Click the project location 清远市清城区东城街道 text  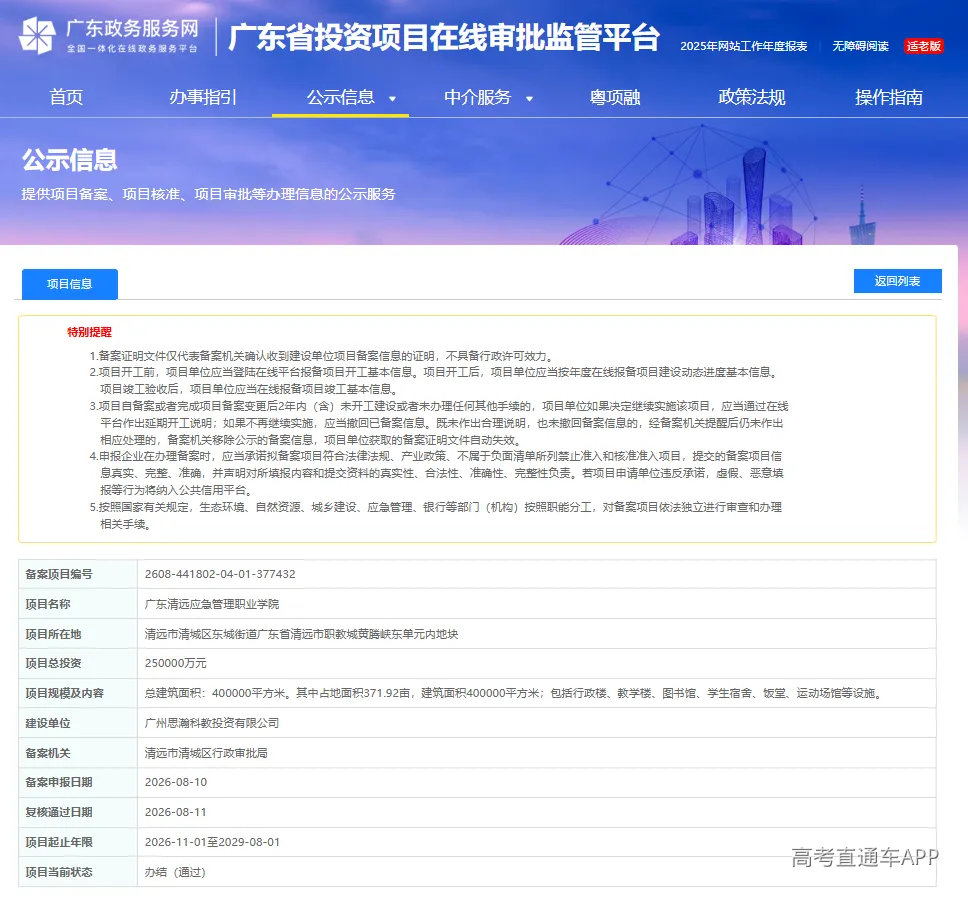(301, 634)
